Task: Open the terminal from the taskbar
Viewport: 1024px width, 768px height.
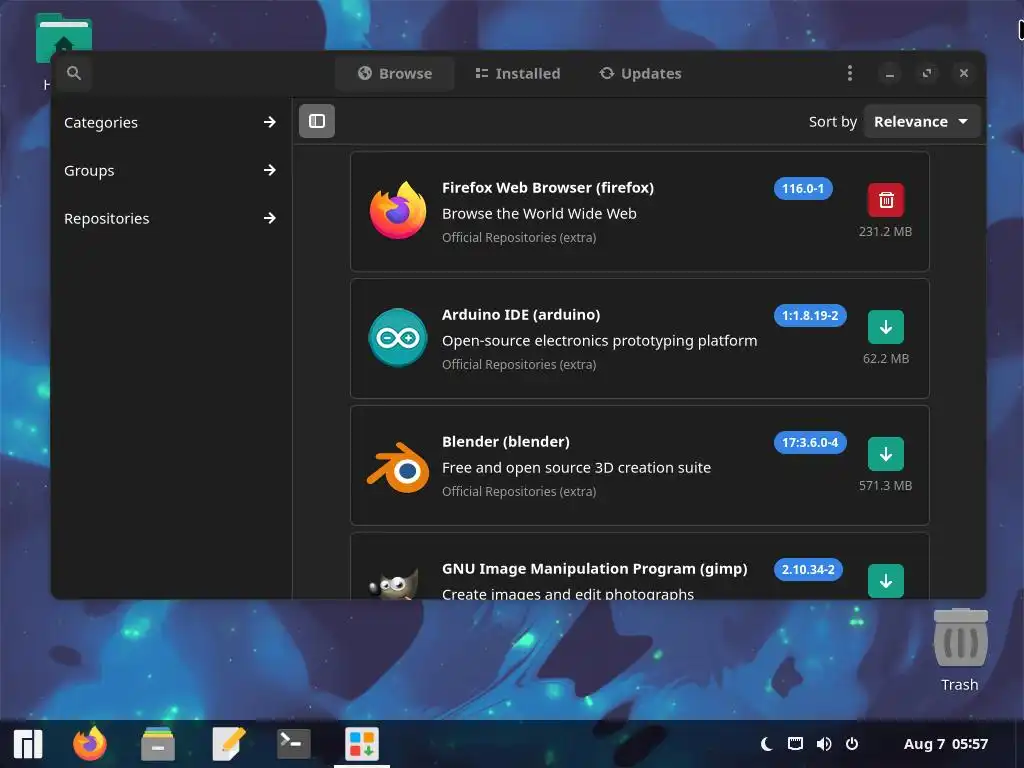Action: (x=294, y=744)
